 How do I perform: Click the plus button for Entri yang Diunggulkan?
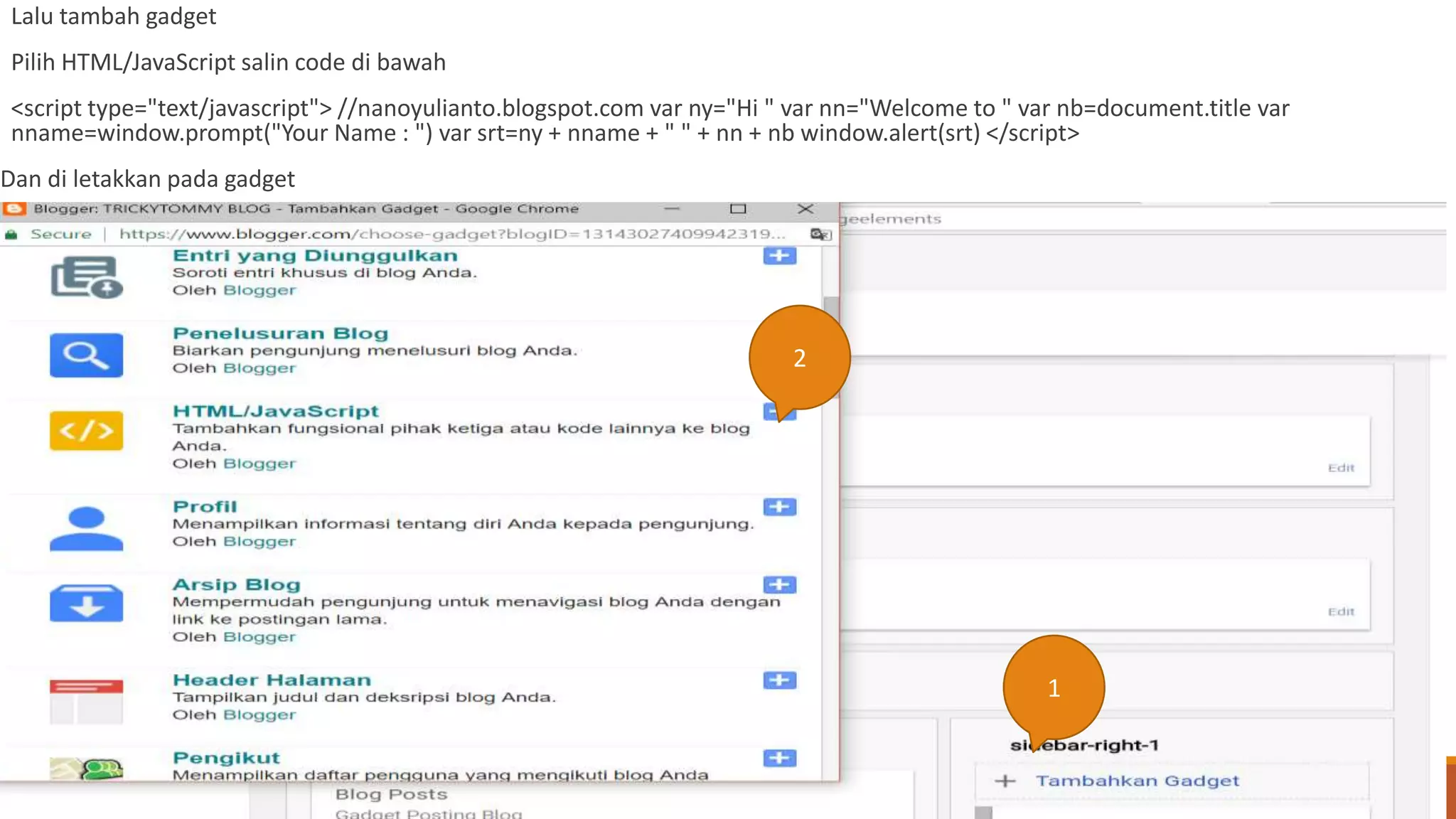pos(779,256)
